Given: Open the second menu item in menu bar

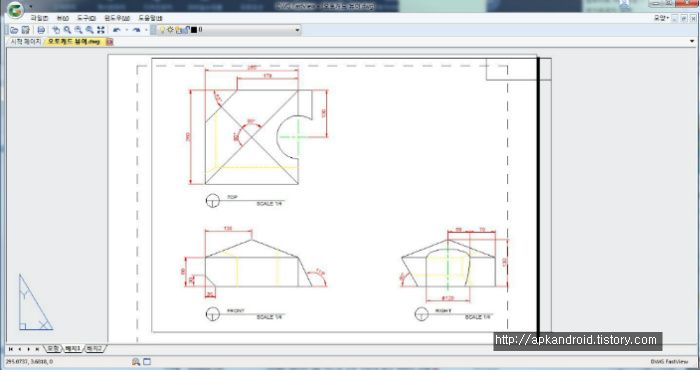Looking at the screenshot, I should (x=62, y=18).
